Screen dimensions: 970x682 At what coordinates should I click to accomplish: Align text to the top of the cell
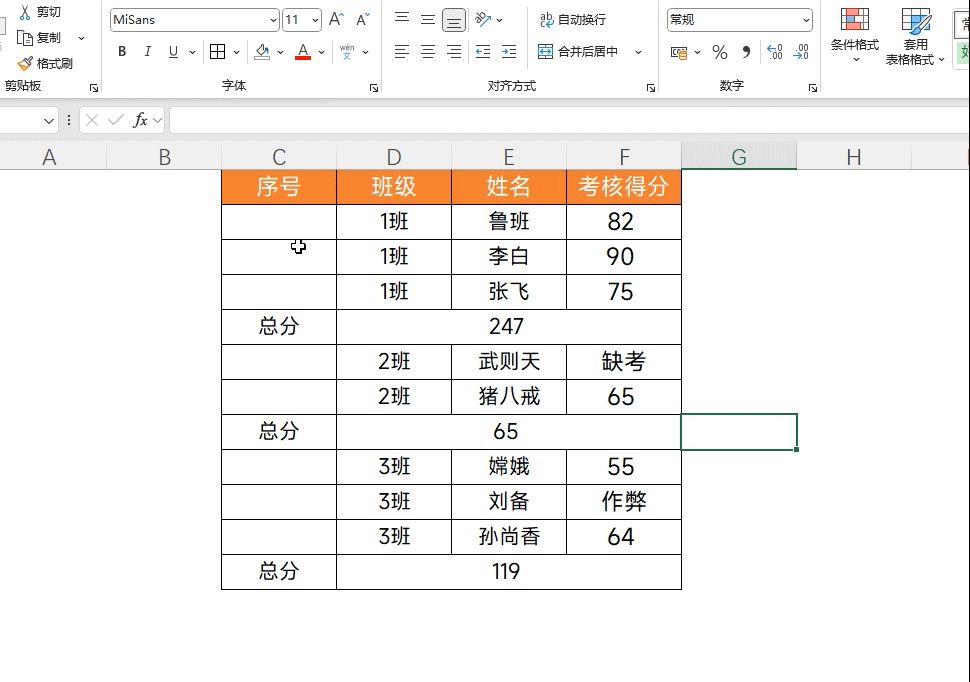(x=402, y=19)
